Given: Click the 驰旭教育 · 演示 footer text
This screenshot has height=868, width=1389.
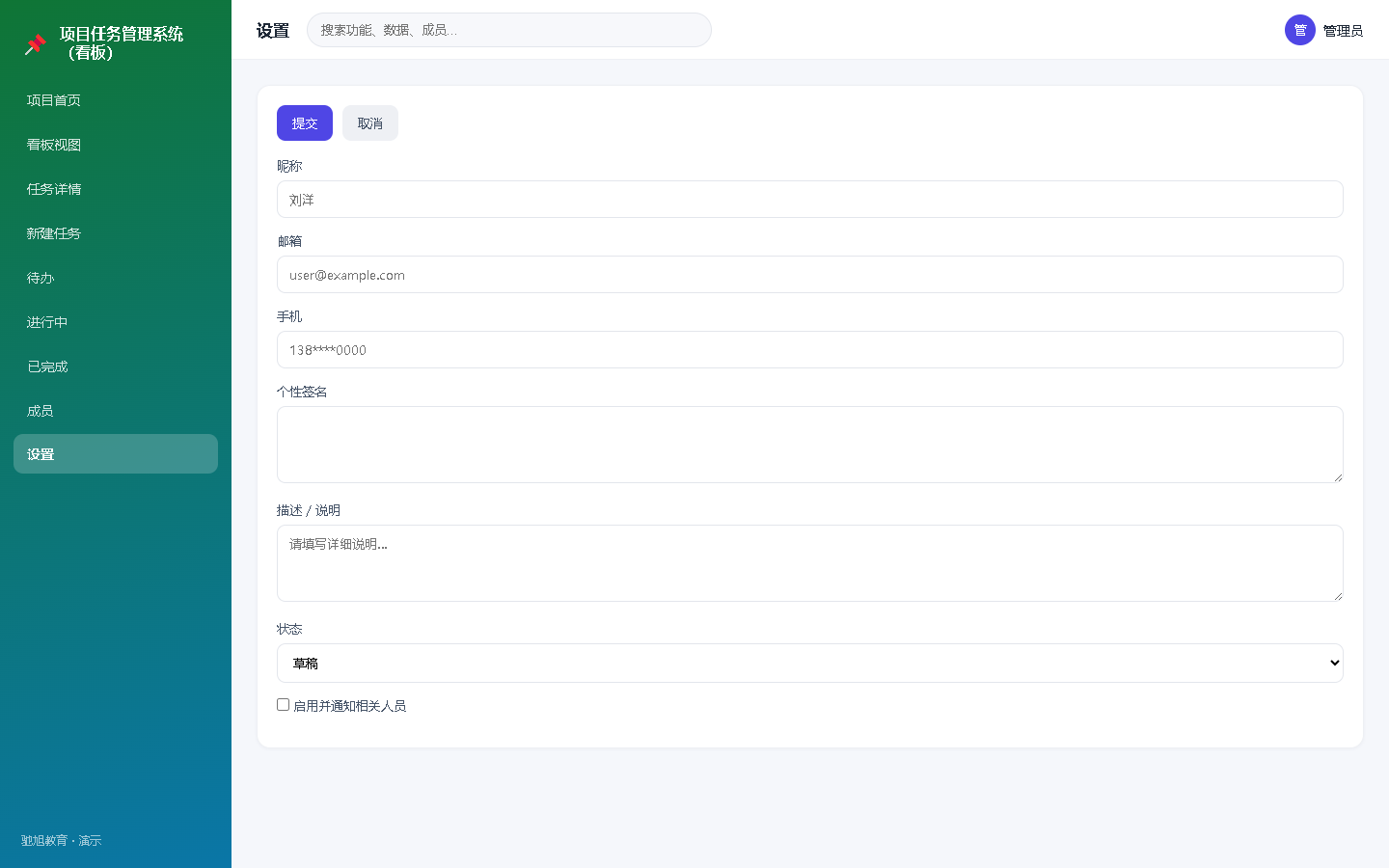Looking at the screenshot, I should point(62,841).
